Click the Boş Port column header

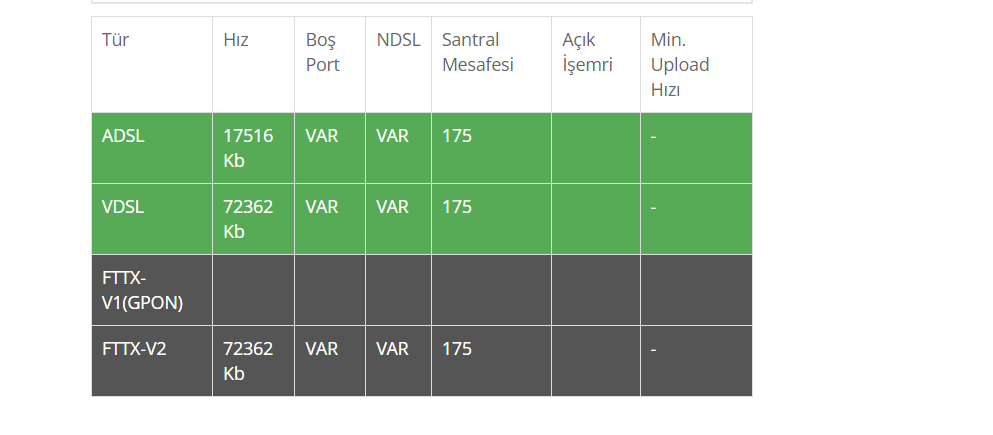click(330, 65)
